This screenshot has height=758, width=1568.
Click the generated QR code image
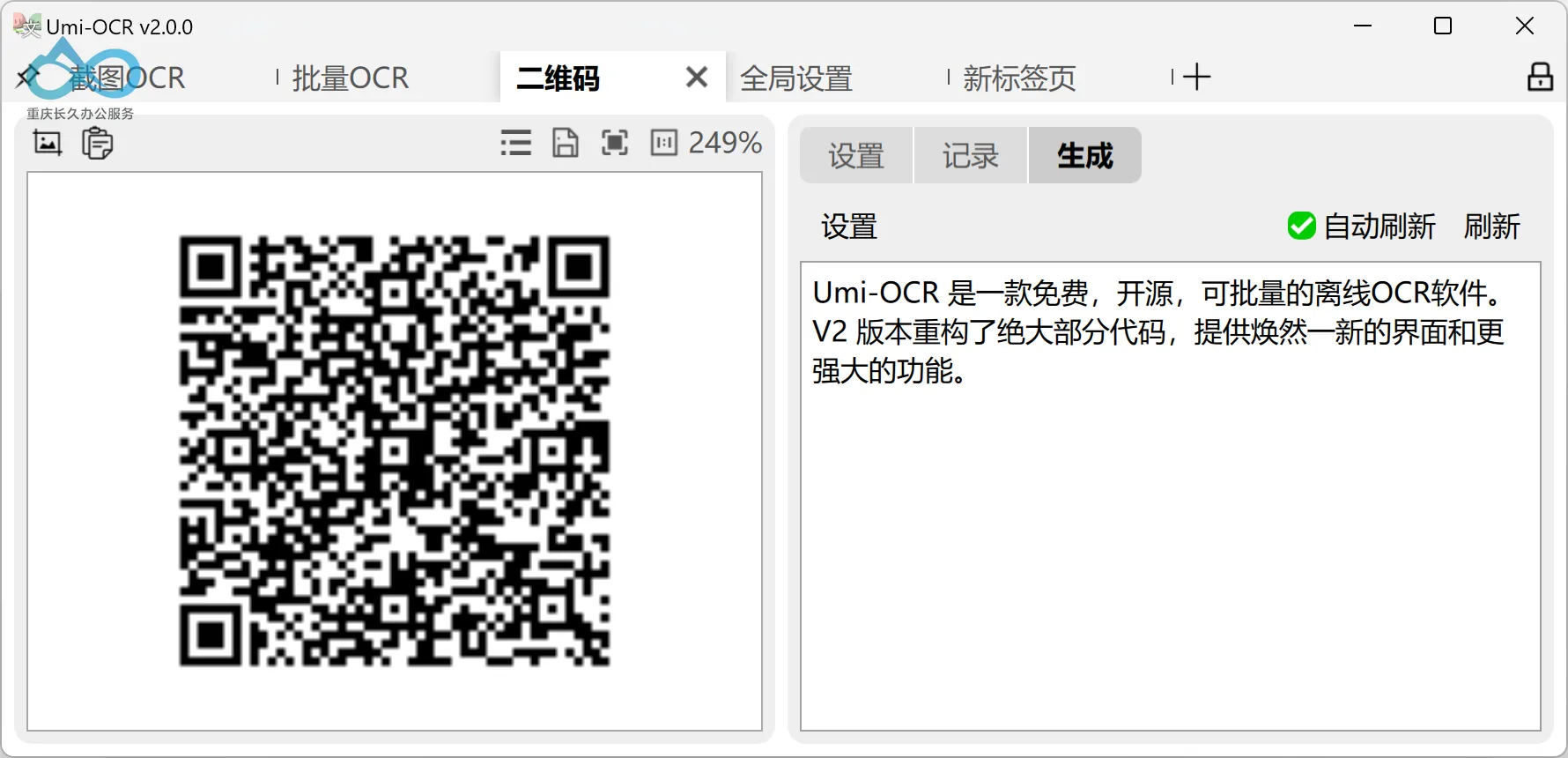(395, 450)
